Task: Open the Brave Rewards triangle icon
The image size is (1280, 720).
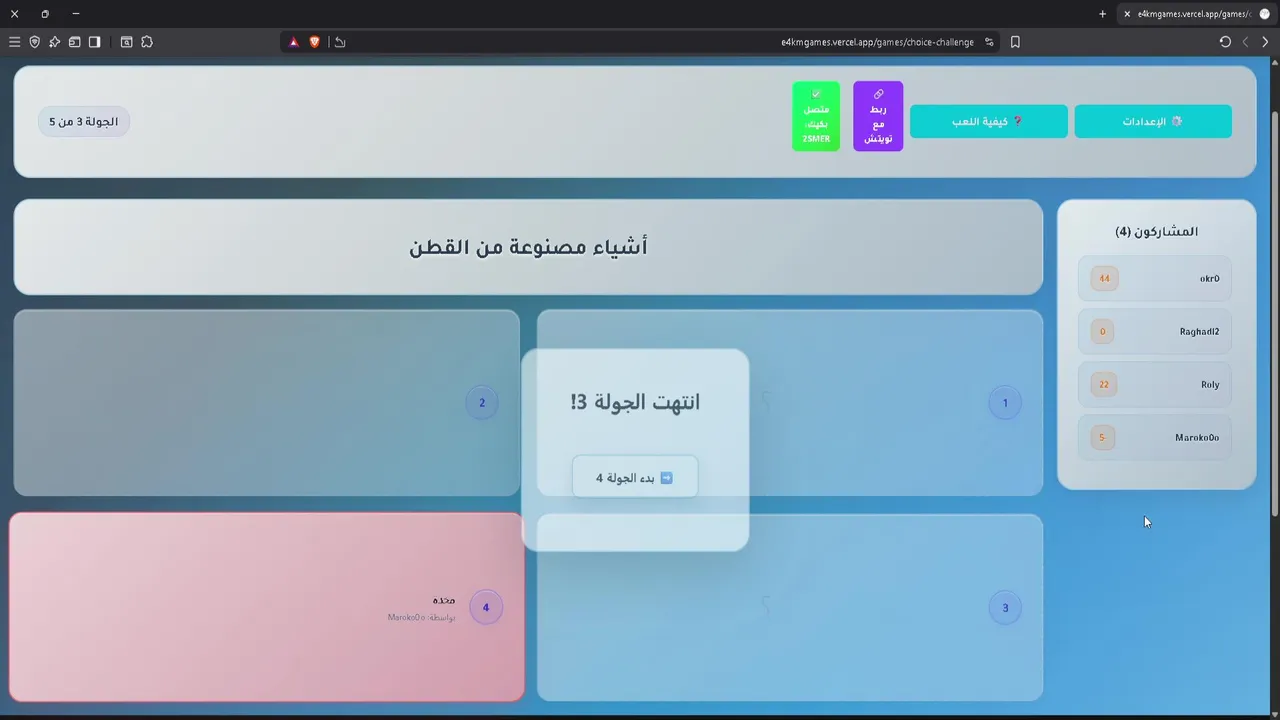Action: [294, 42]
